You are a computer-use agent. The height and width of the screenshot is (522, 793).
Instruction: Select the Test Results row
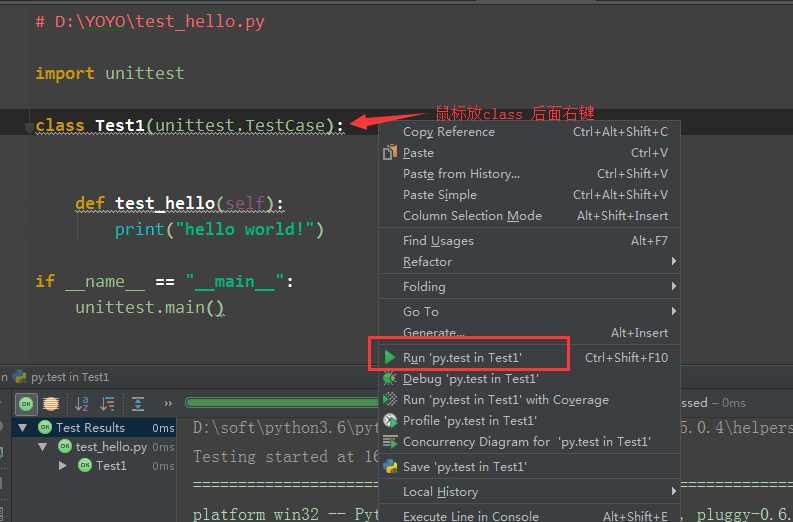94,427
